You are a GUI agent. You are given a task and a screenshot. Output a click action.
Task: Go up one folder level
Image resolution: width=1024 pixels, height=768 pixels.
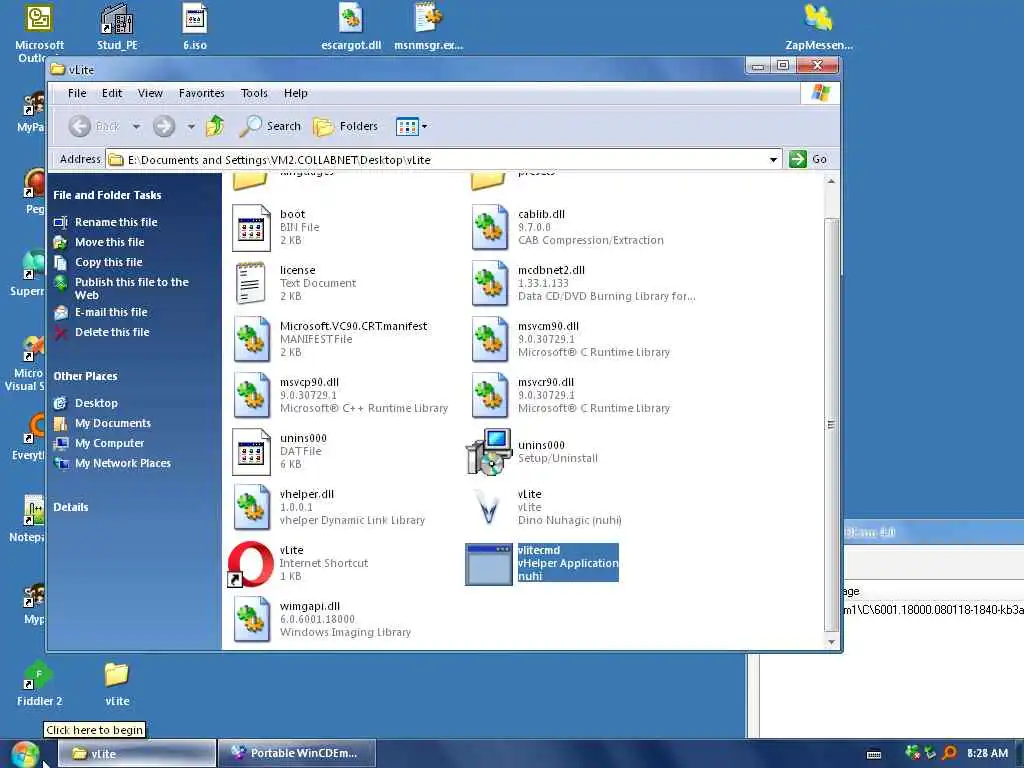point(215,126)
